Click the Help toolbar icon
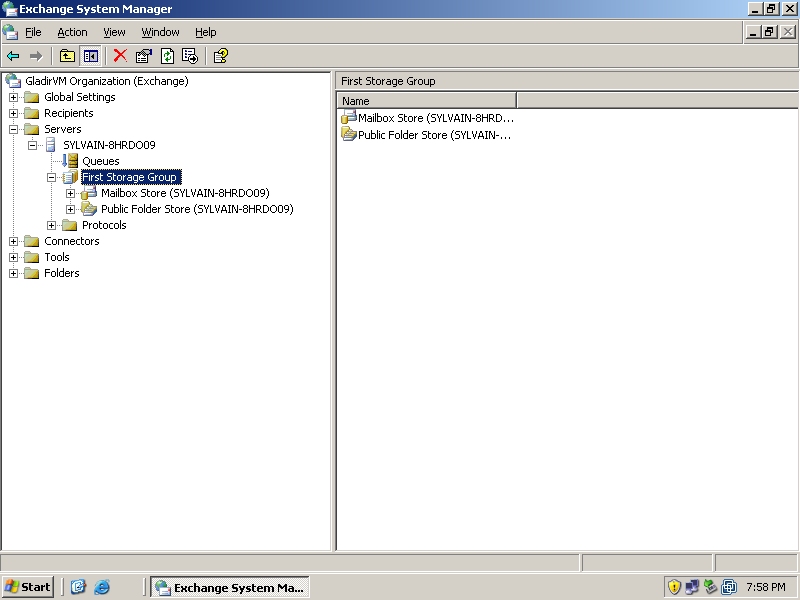Viewport: 800px width, 600px height. (220, 56)
